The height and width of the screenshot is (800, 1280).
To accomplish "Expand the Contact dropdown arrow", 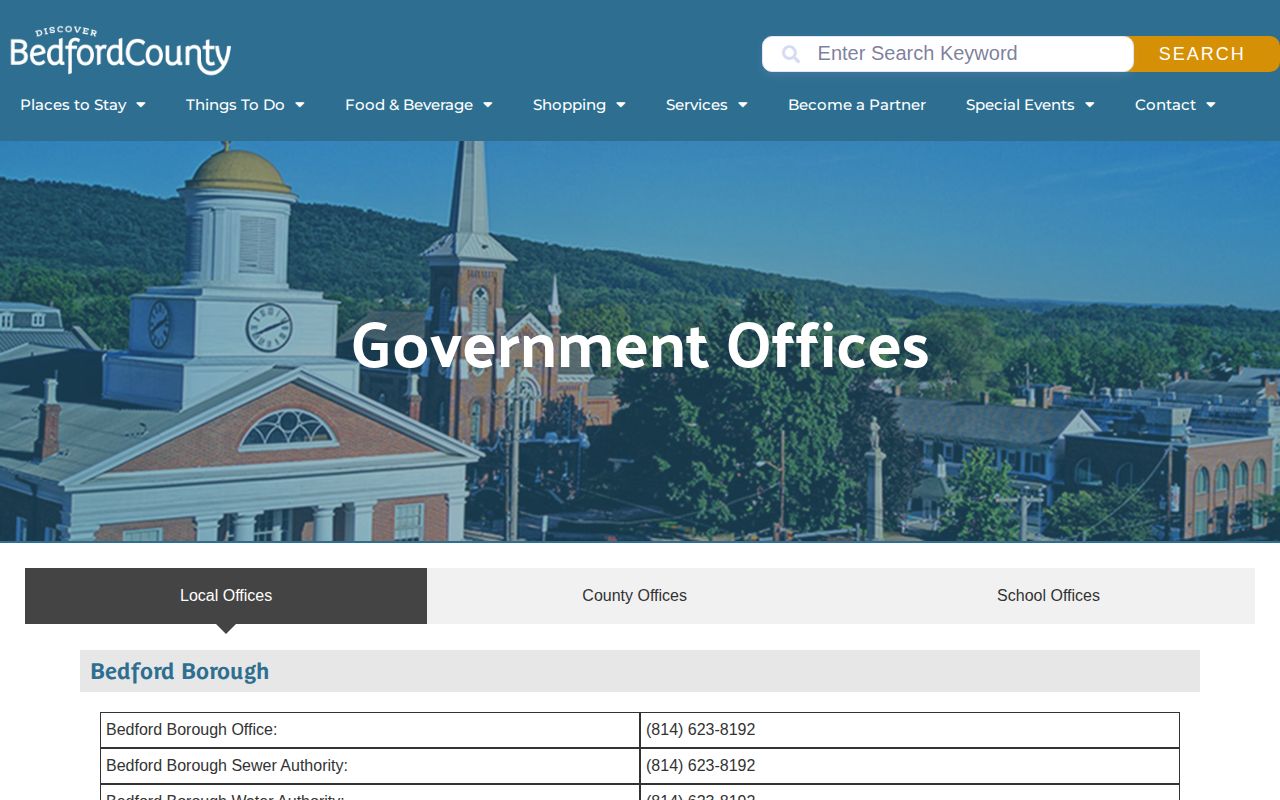I will 1210,105.
